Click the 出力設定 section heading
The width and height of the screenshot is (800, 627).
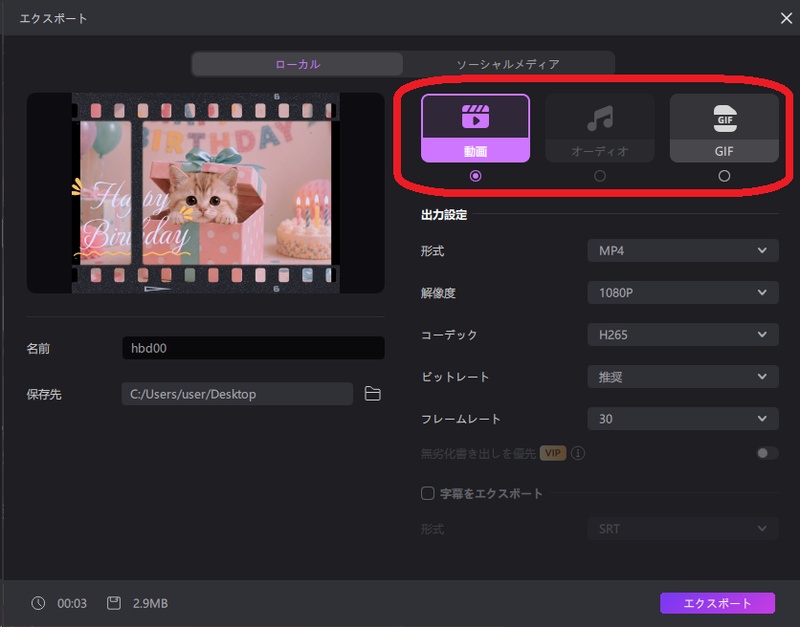pyautogui.click(x=444, y=215)
